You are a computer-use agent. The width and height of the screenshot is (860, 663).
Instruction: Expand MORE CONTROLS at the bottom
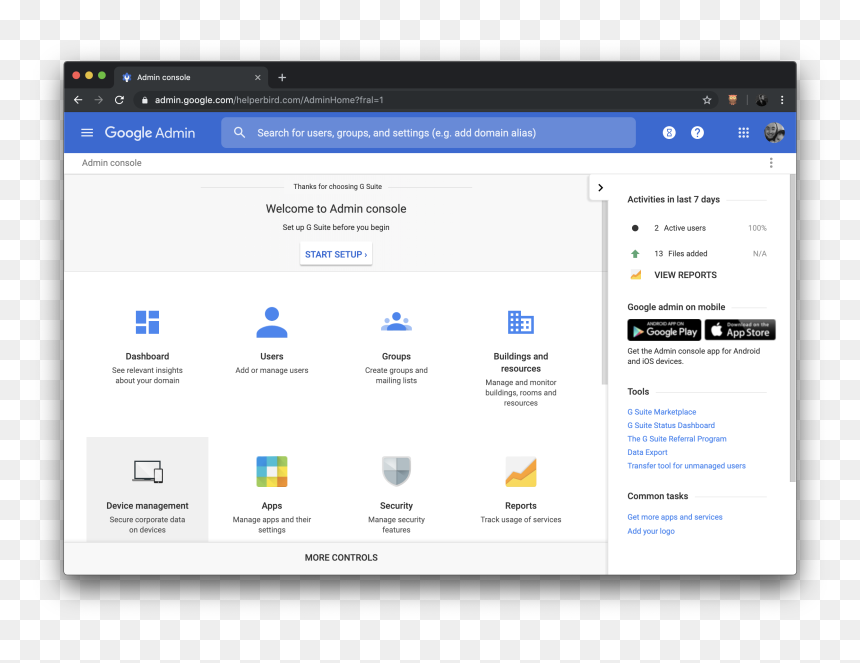point(341,558)
